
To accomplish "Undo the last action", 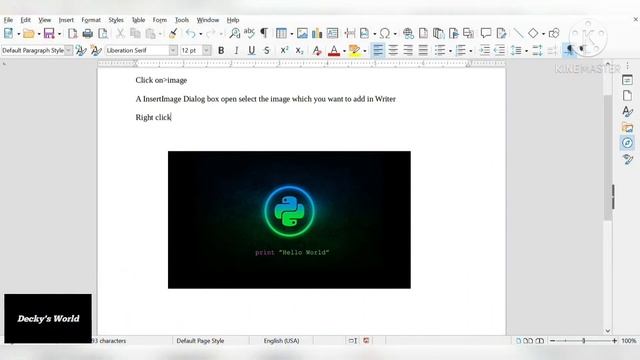I will point(190,33).
